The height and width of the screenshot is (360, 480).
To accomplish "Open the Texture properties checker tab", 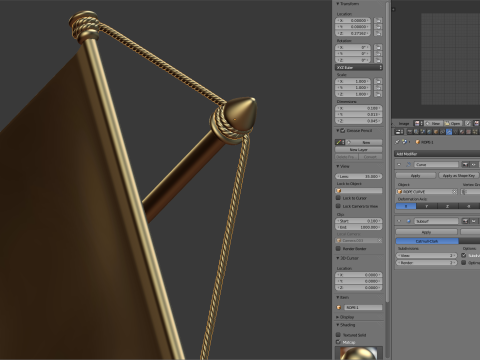I will coord(468,132).
